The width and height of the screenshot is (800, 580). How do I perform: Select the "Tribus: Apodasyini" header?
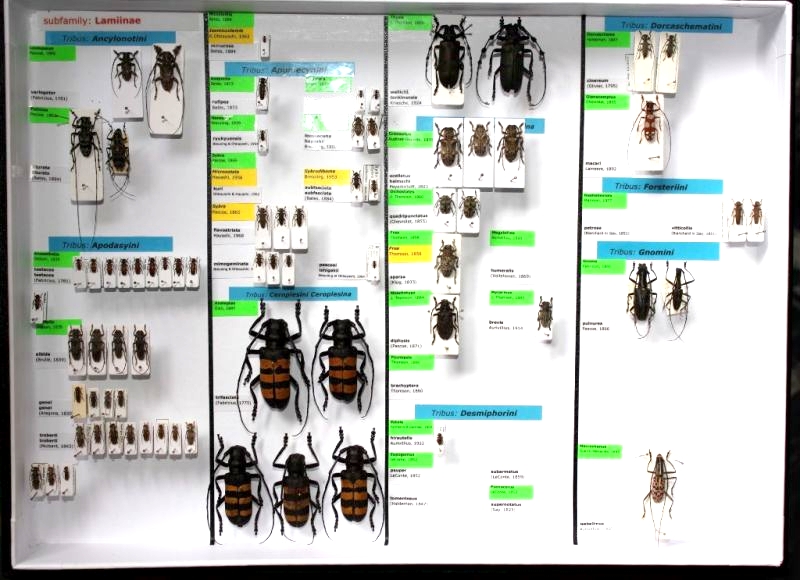click(110, 244)
